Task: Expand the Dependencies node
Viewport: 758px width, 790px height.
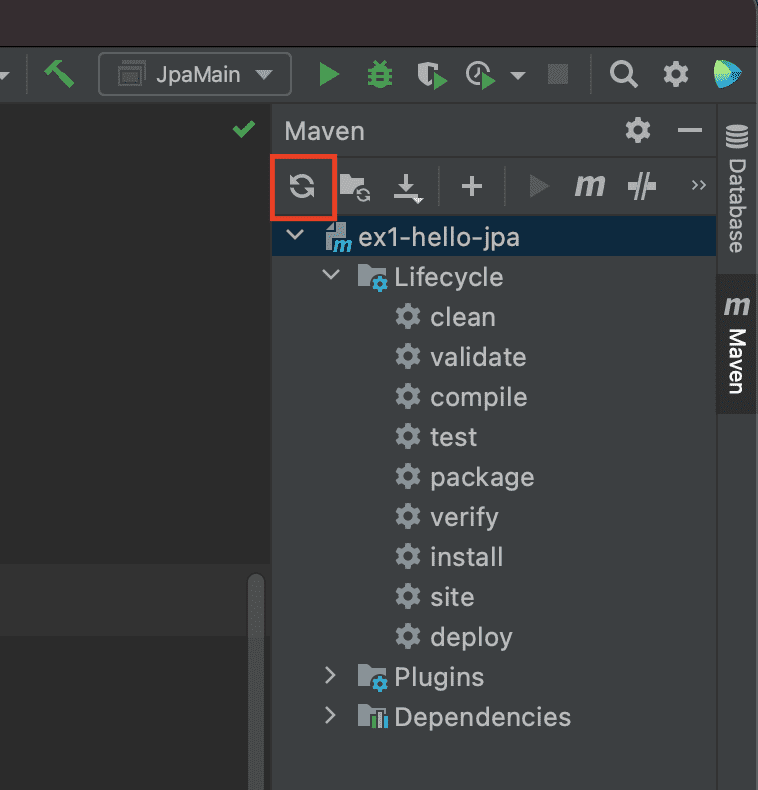Action: click(331, 715)
